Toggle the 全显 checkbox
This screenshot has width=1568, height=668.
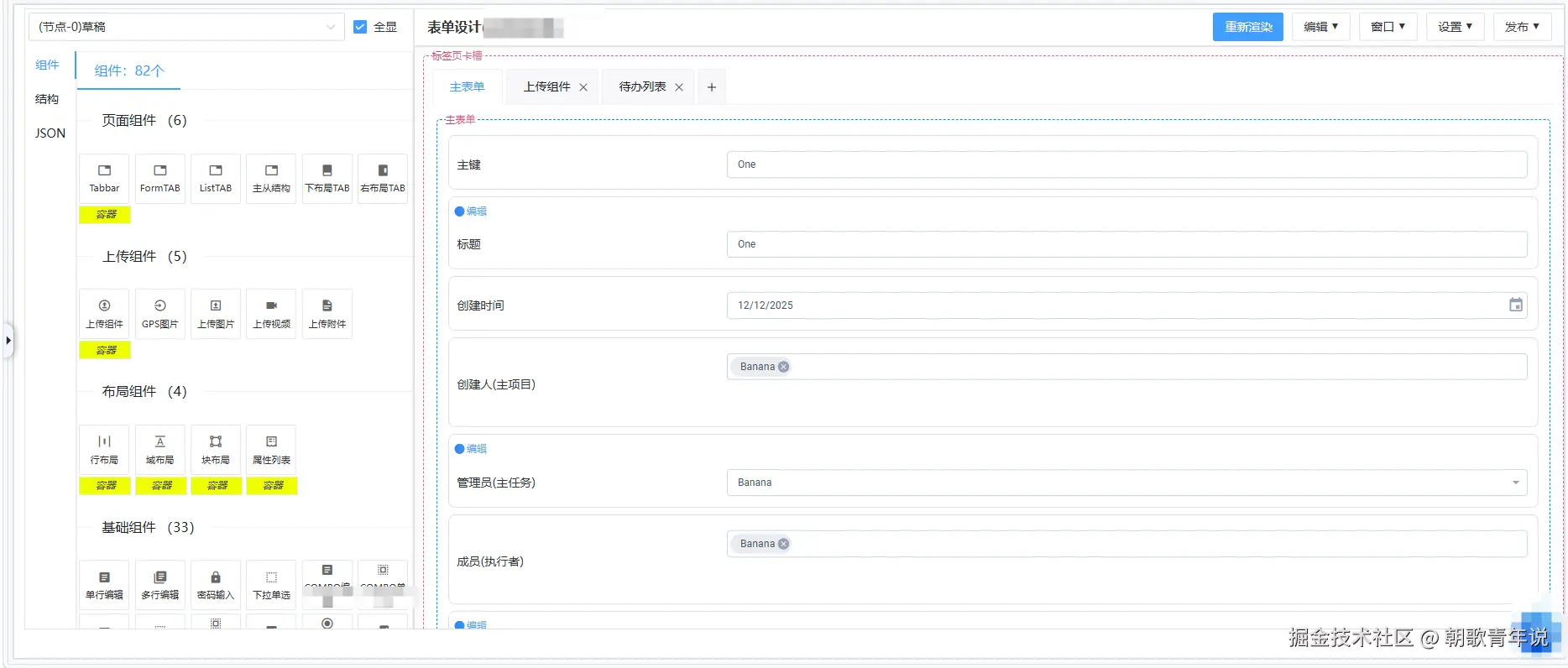pyautogui.click(x=360, y=27)
